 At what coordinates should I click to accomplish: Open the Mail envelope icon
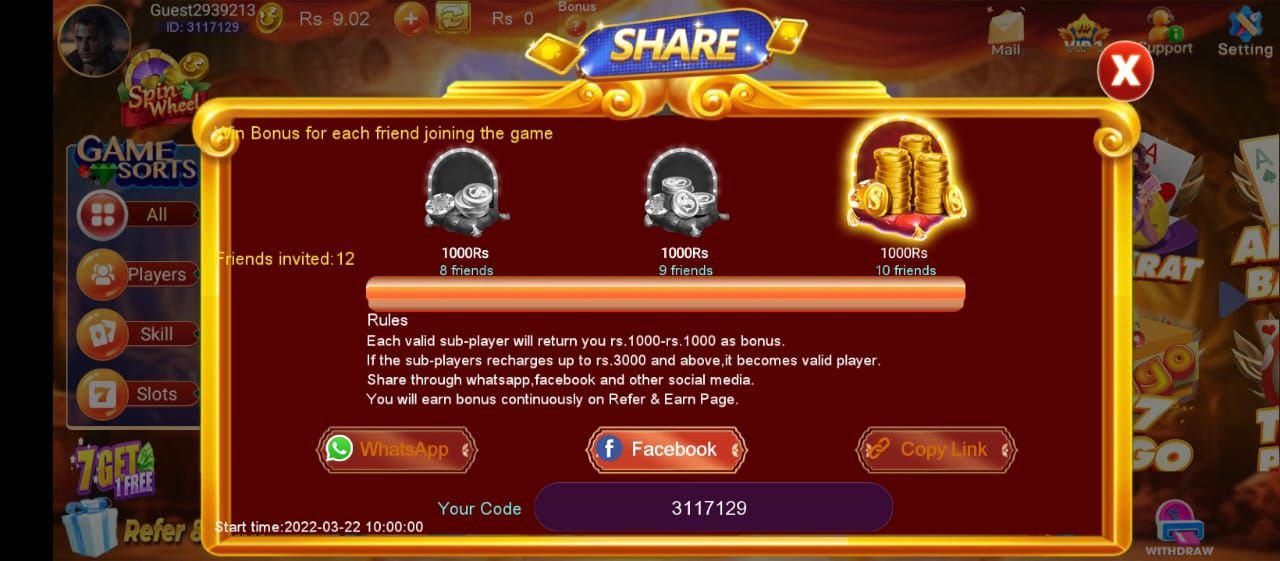[x=1006, y=33]
